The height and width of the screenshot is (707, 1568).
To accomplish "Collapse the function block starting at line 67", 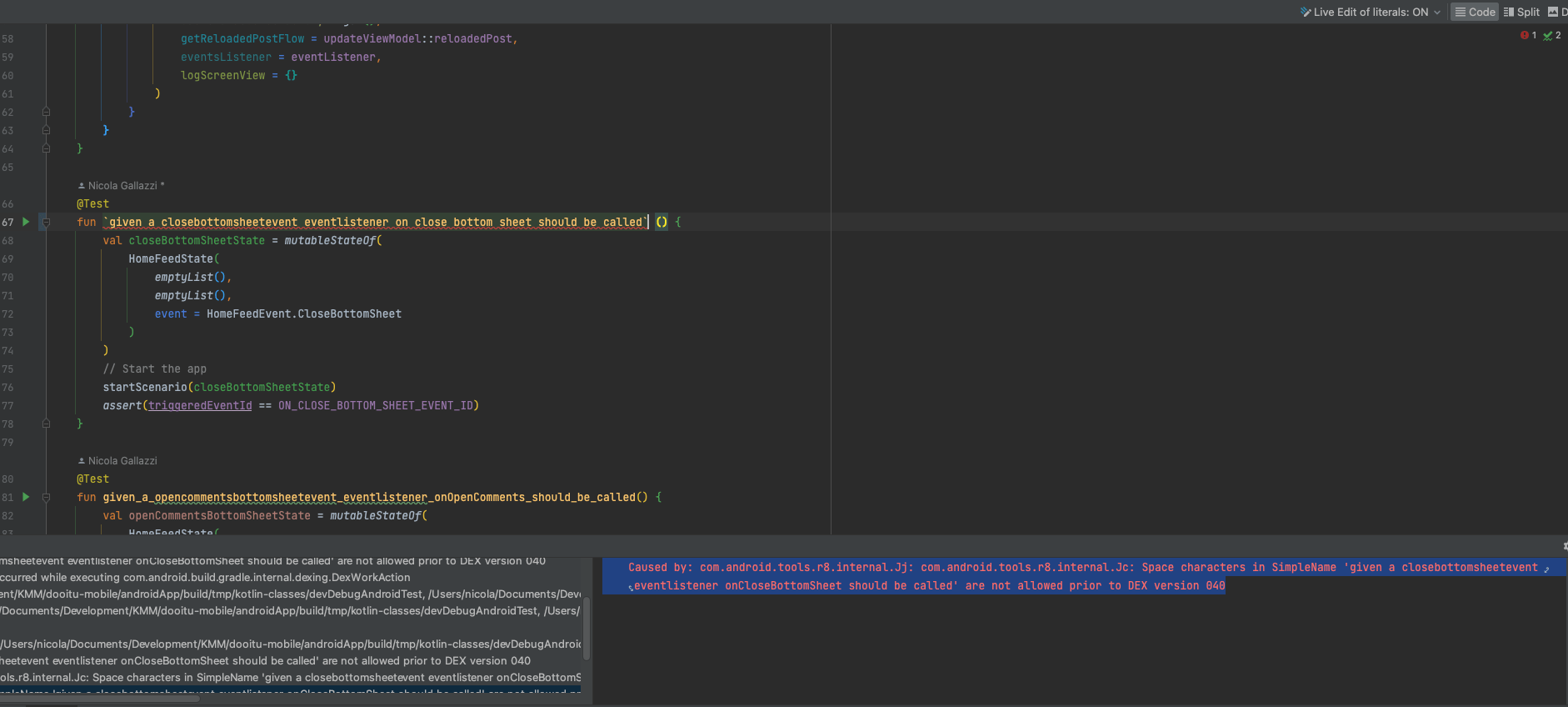I will (x=46, y=222).
